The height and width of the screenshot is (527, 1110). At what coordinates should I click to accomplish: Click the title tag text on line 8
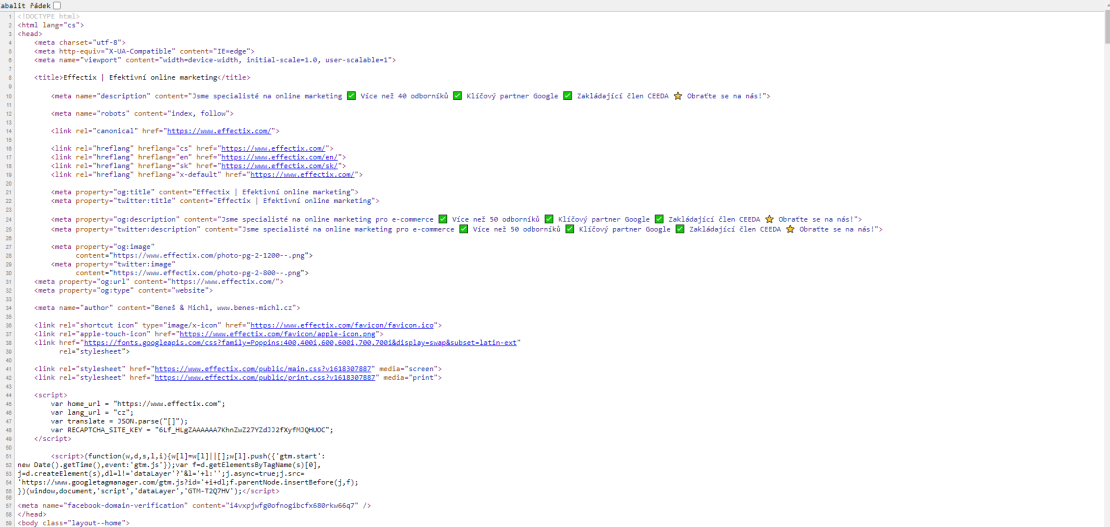[142, 78]
